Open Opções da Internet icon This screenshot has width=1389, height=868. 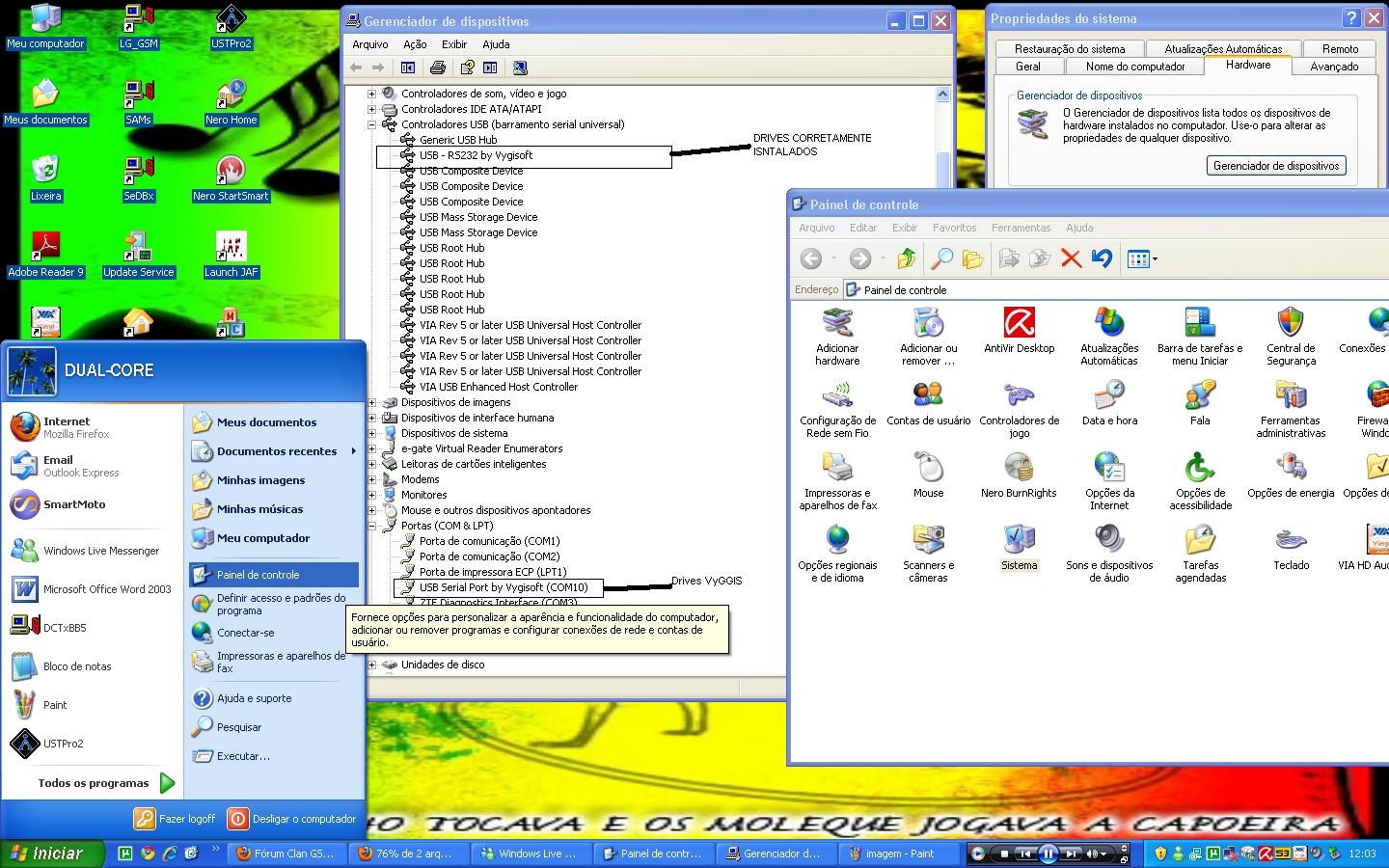(x=1109, y=481)
